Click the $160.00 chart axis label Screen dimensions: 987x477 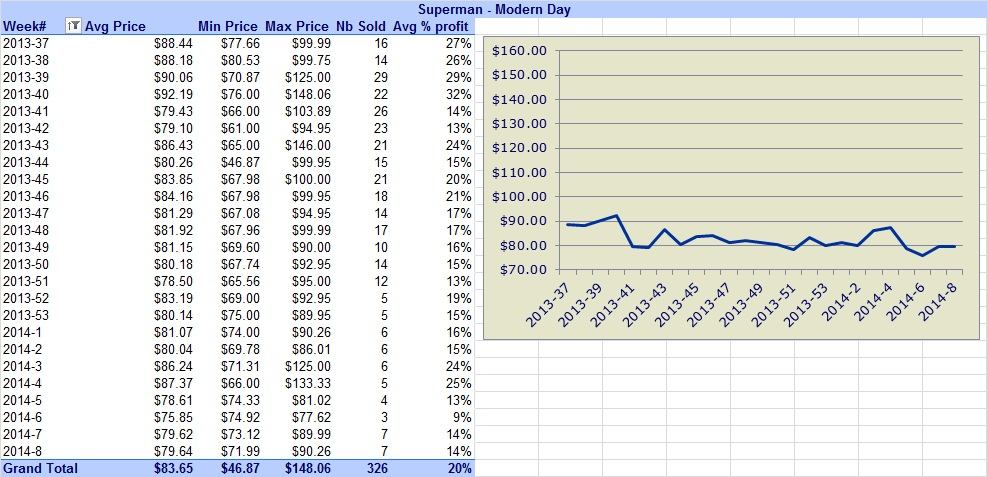pos(519,51)
